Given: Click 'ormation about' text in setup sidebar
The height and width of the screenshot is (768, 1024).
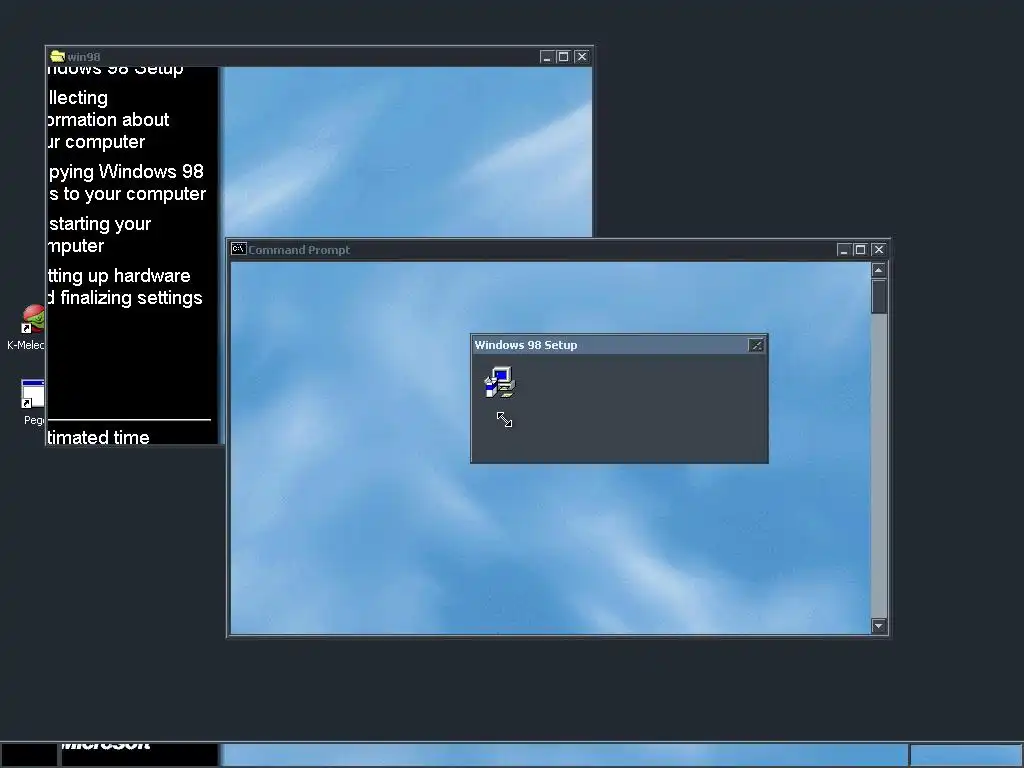Looking at the screenshot, I should pyautogui.click(x=108, y=120).
